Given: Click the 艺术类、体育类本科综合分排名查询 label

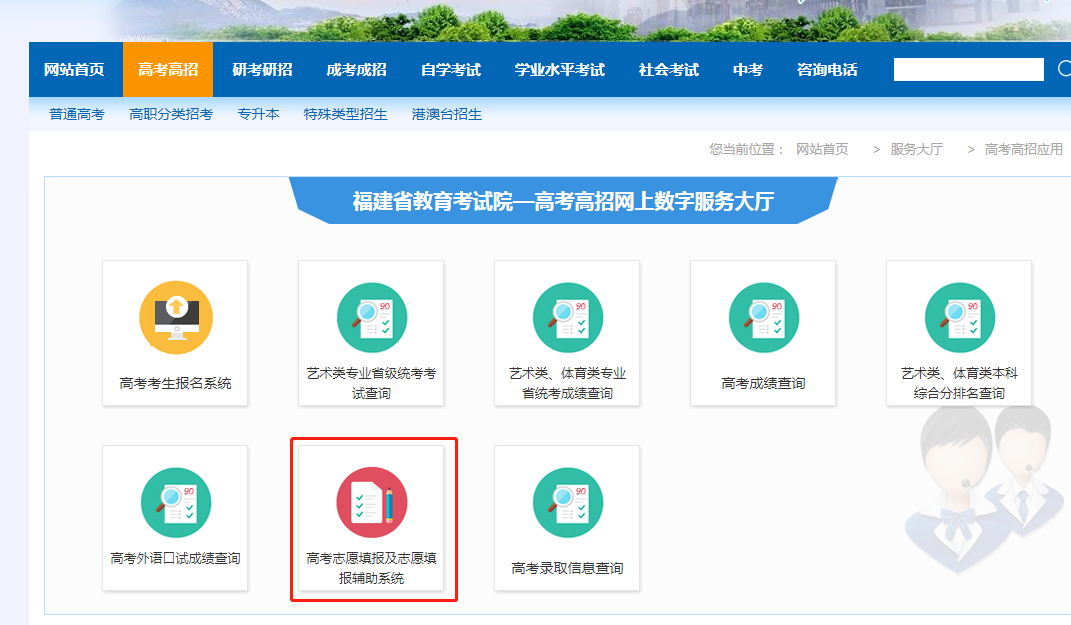Looking at the screenshot, I should 959,383.
